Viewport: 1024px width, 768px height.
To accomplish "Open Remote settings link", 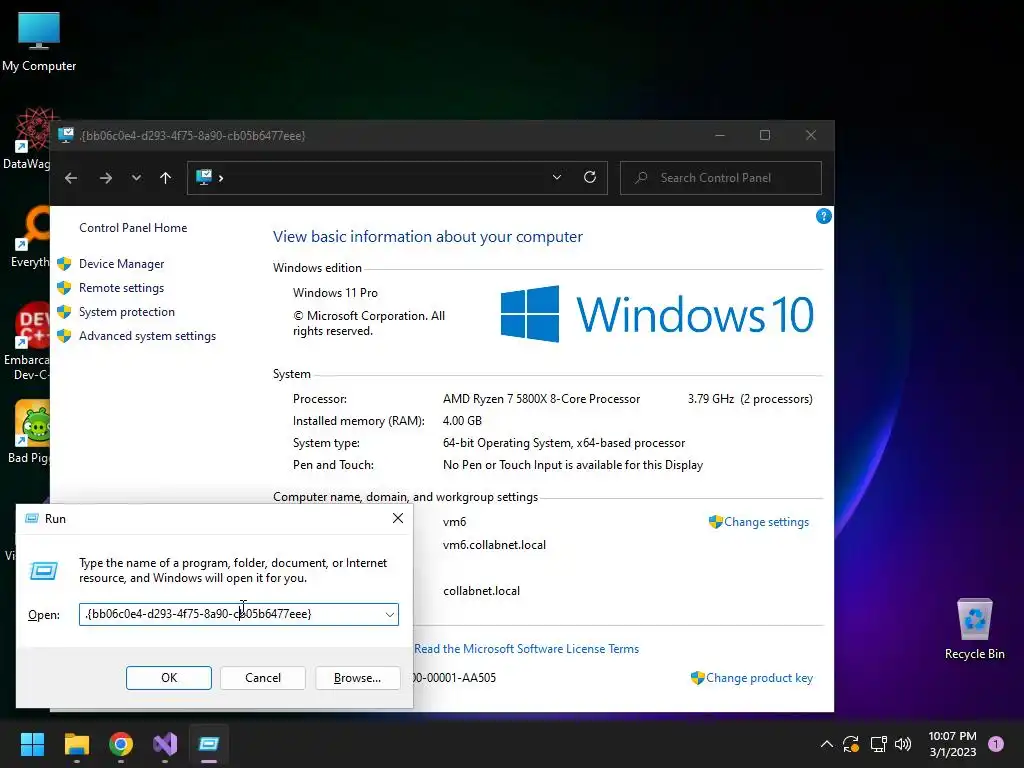I will click(x=121, y=288).
